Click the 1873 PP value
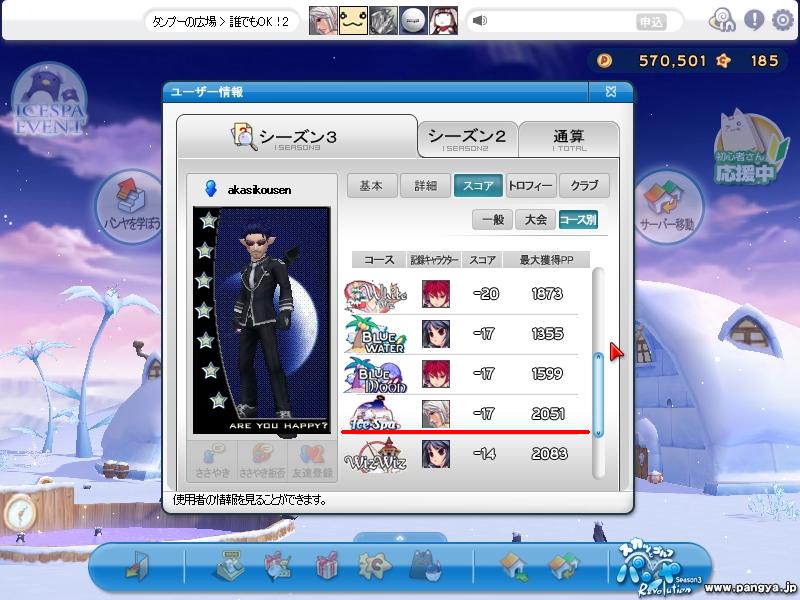Screen dimensions: 800x600 pyautogui.click(x=547, y=294)
